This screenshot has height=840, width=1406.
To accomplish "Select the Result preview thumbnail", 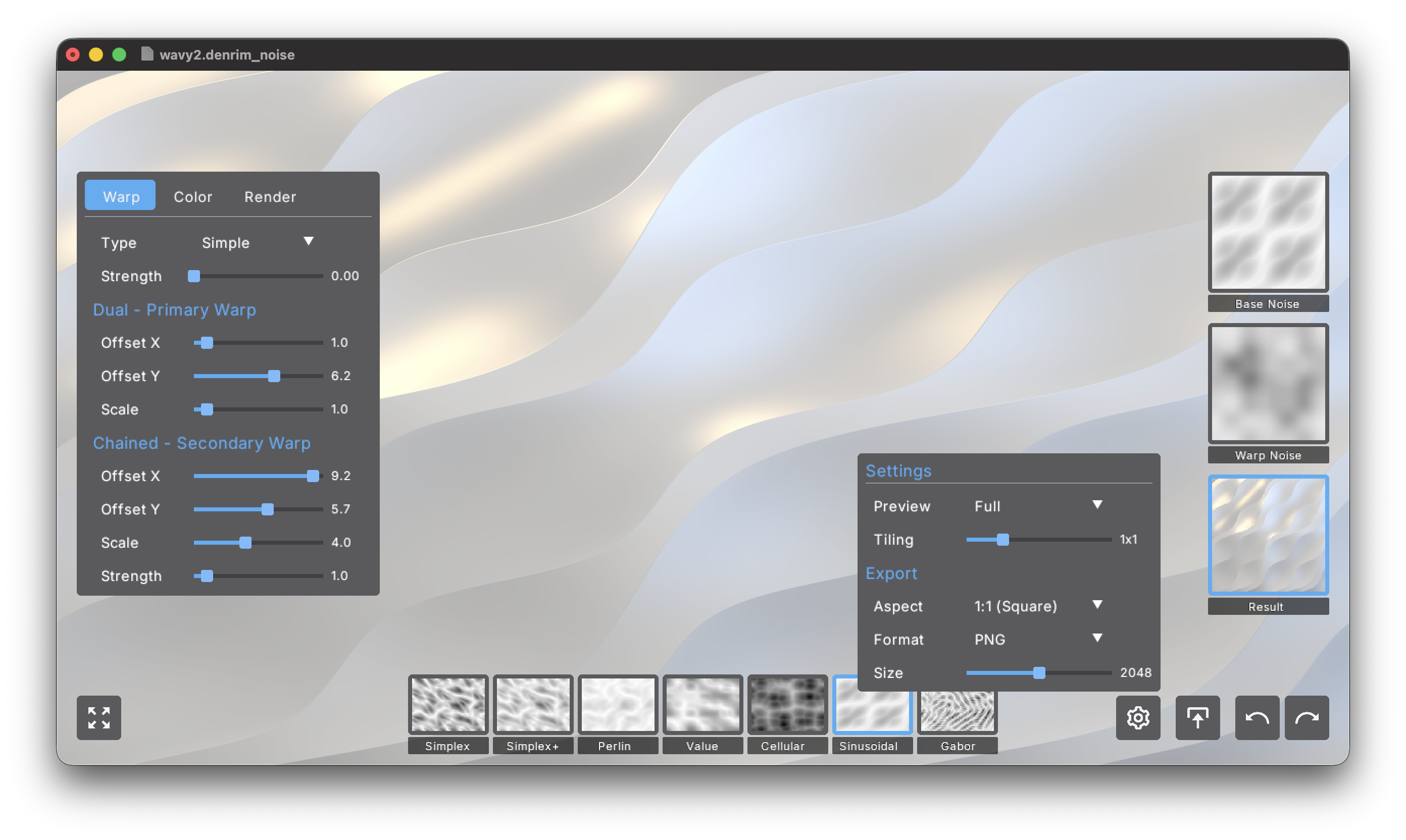I will [x=1268, y=535].
